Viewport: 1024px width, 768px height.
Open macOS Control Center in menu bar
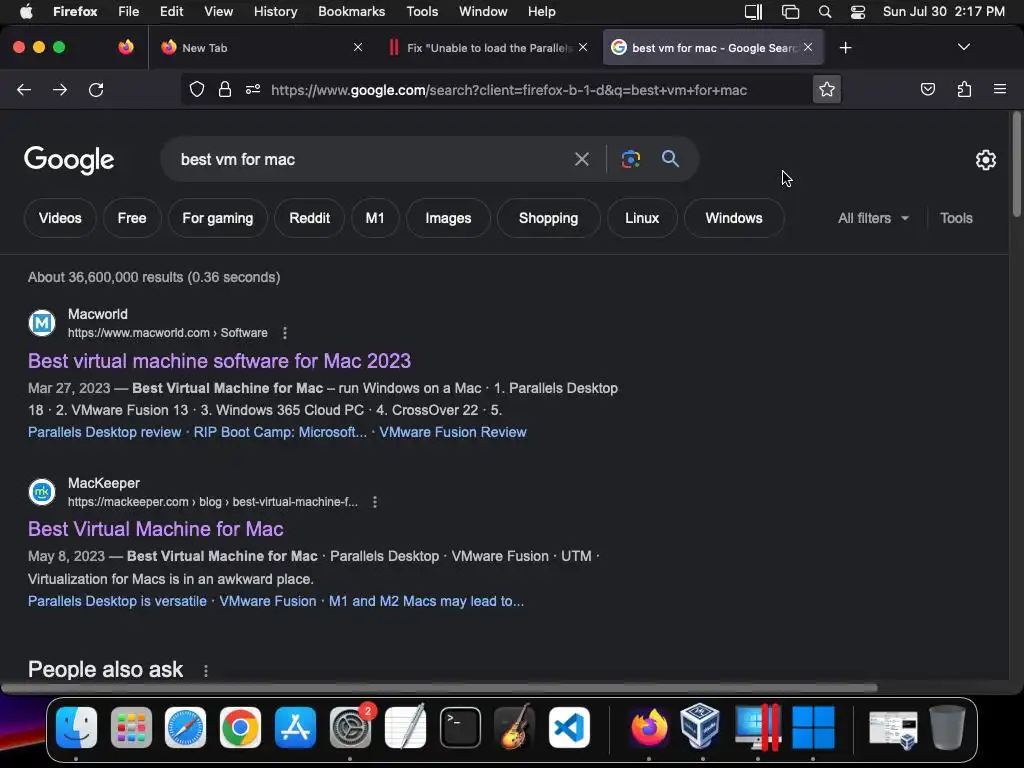tap(857, 11)
